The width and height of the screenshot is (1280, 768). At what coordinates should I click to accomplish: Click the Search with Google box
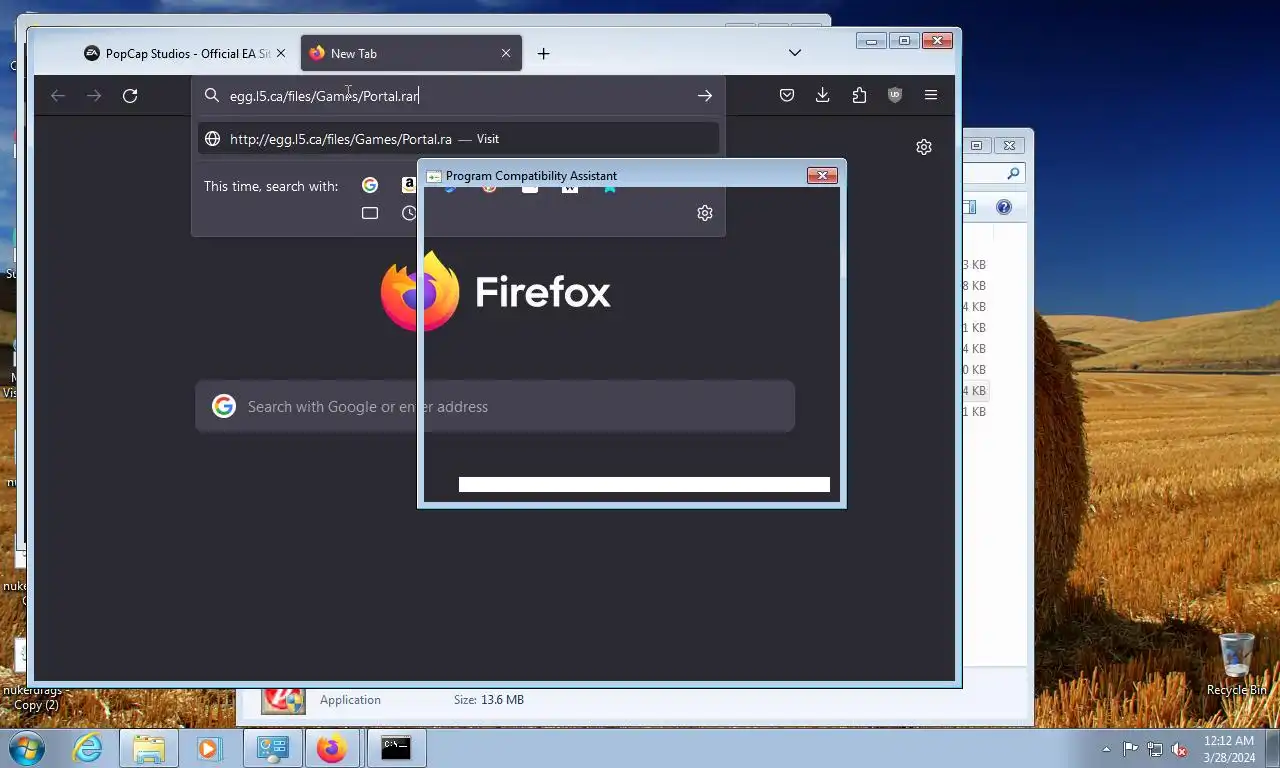495,406
